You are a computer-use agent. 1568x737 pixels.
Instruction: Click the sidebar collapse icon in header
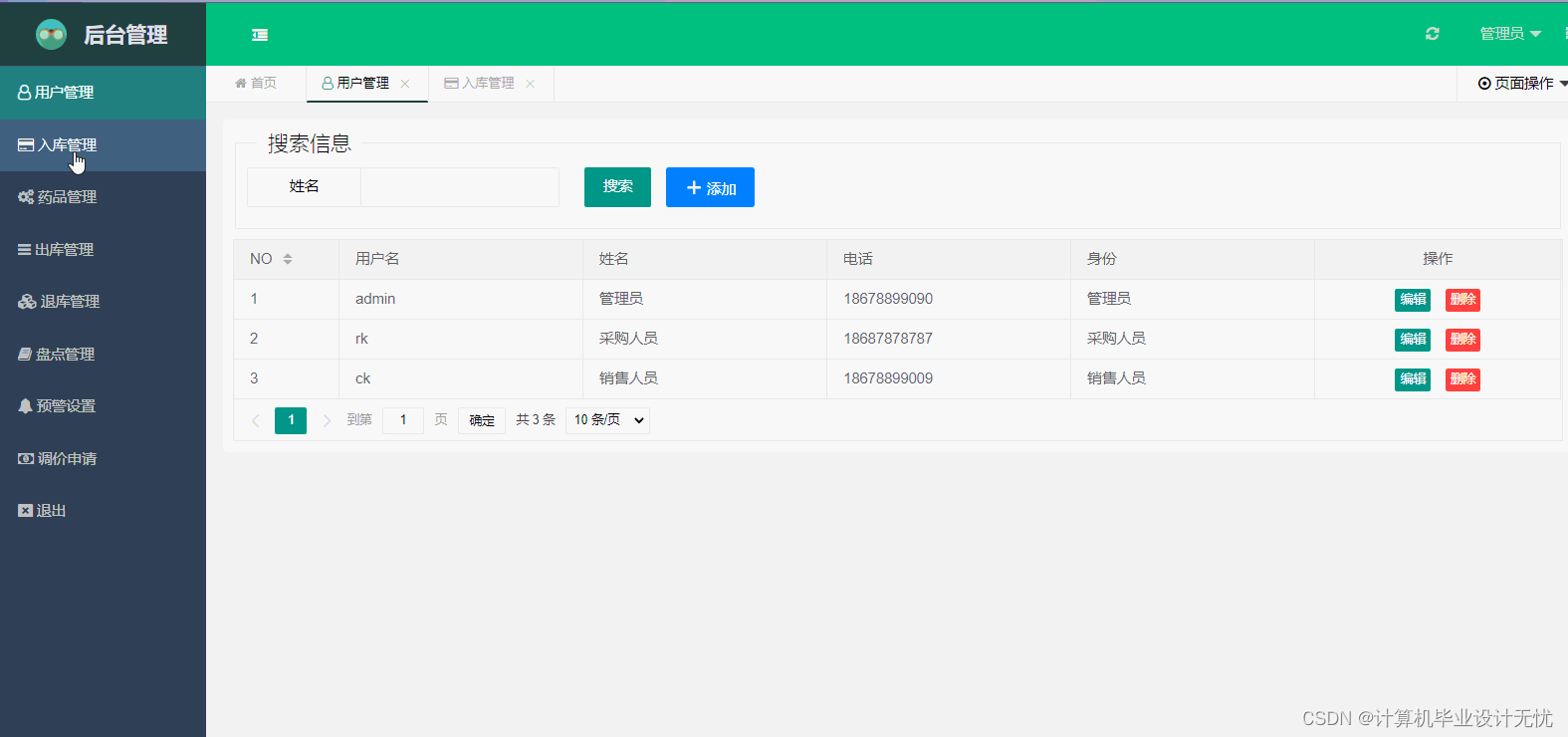(260, 35)
